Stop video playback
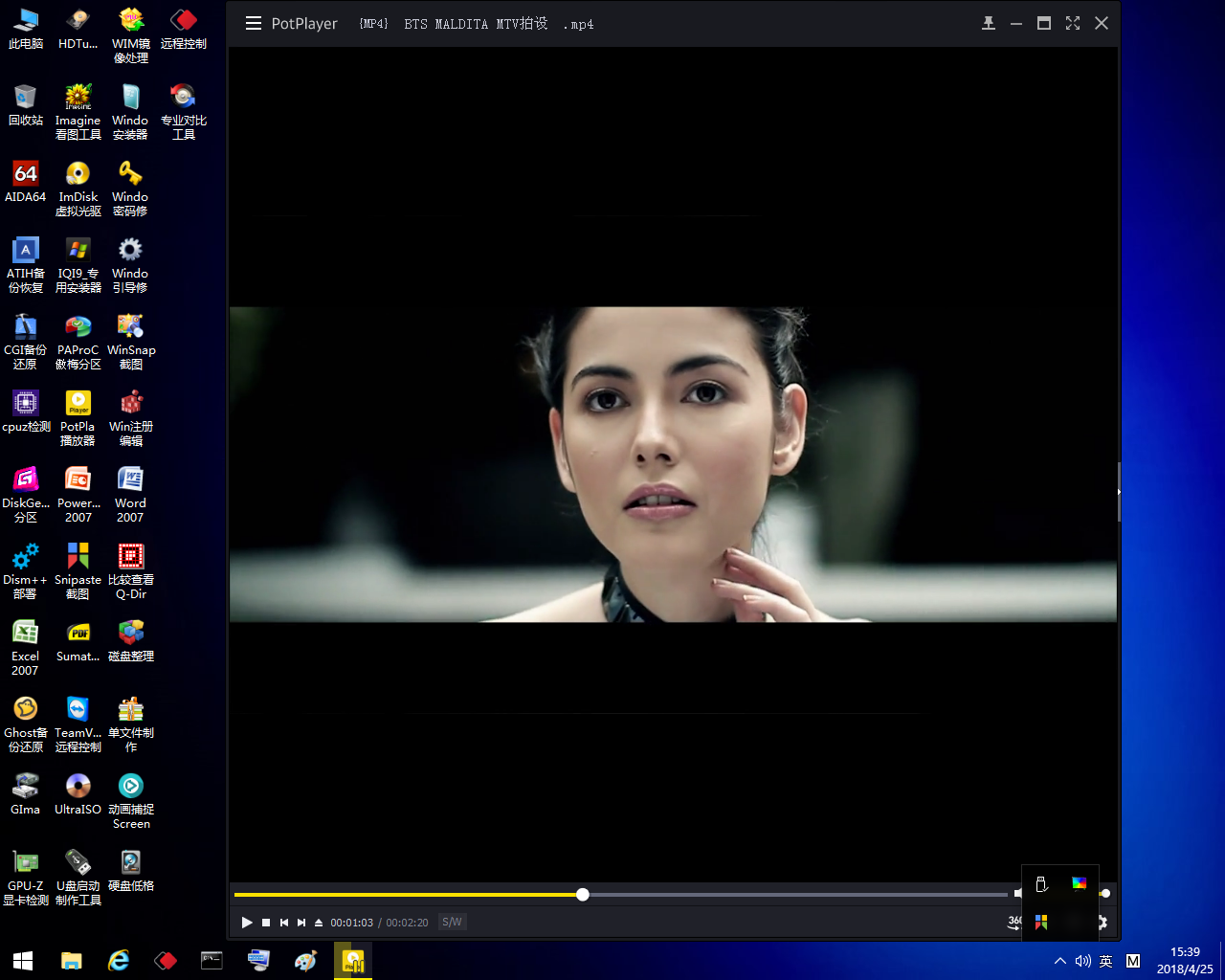The image size is (1225, 980). (x=266, y=923)
